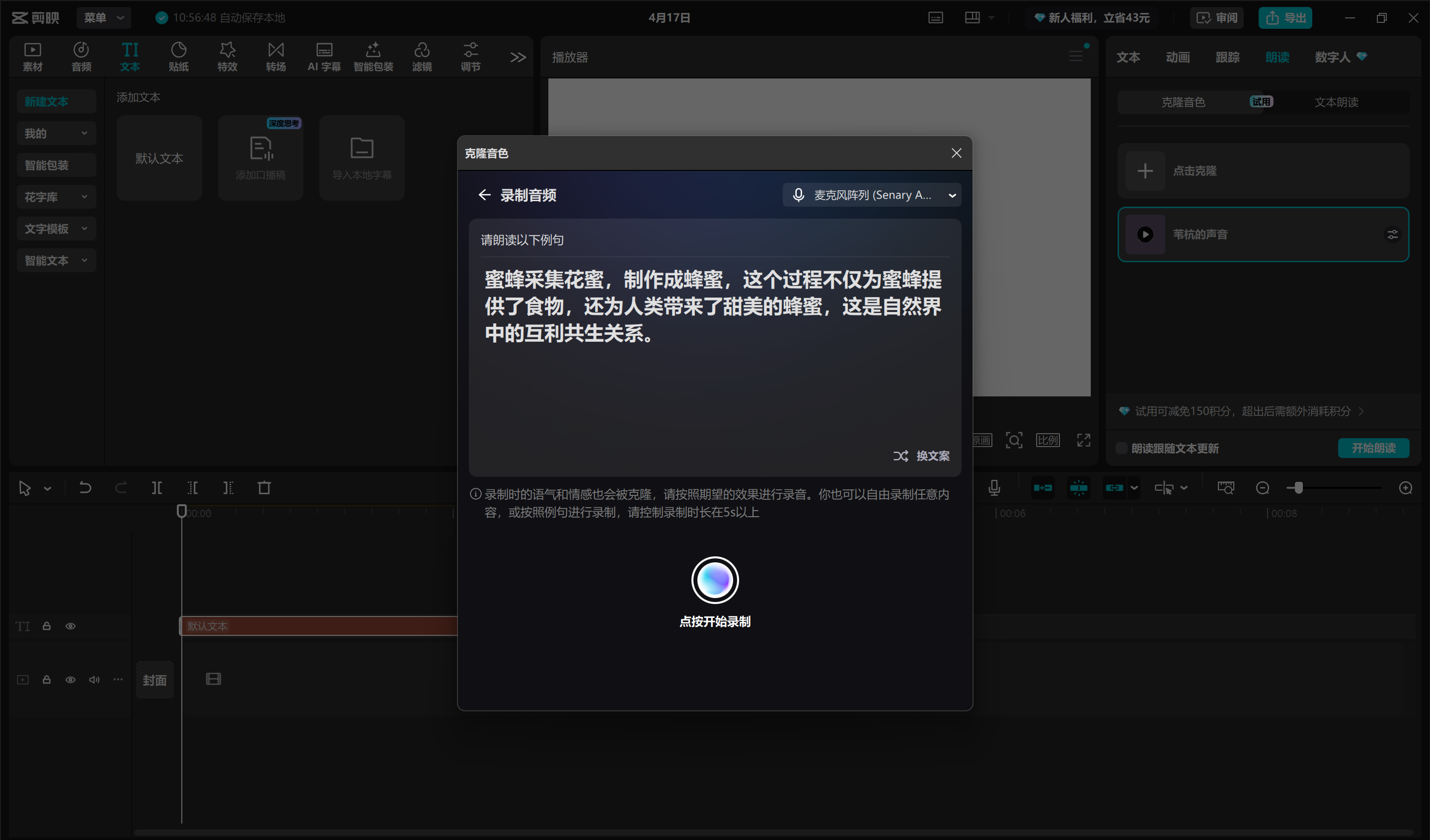This screenshot has height=840, width=1430.
Task: Toggle the text track eye visibility icon
Action: 71,626
